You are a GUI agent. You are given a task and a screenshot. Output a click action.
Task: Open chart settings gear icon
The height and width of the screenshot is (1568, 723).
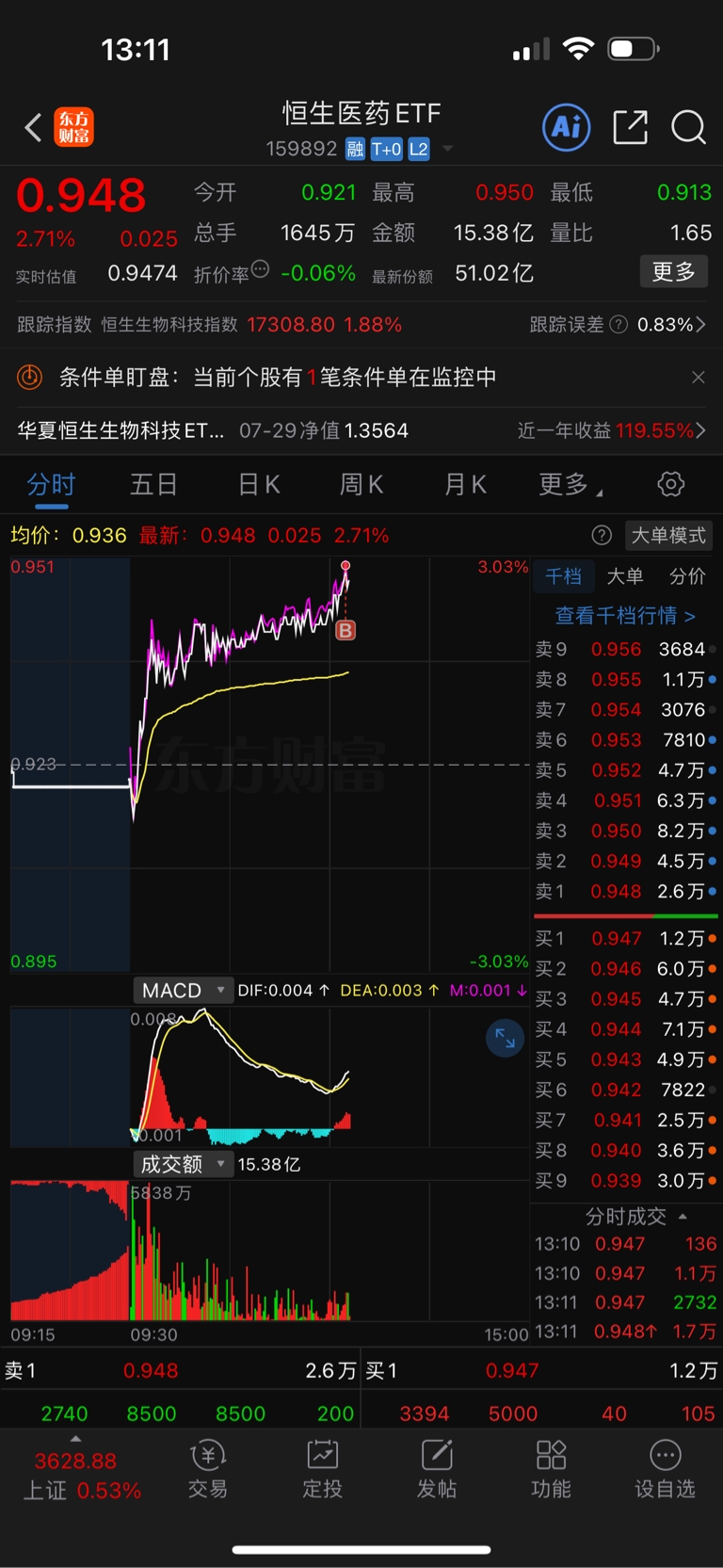point(670,485)
